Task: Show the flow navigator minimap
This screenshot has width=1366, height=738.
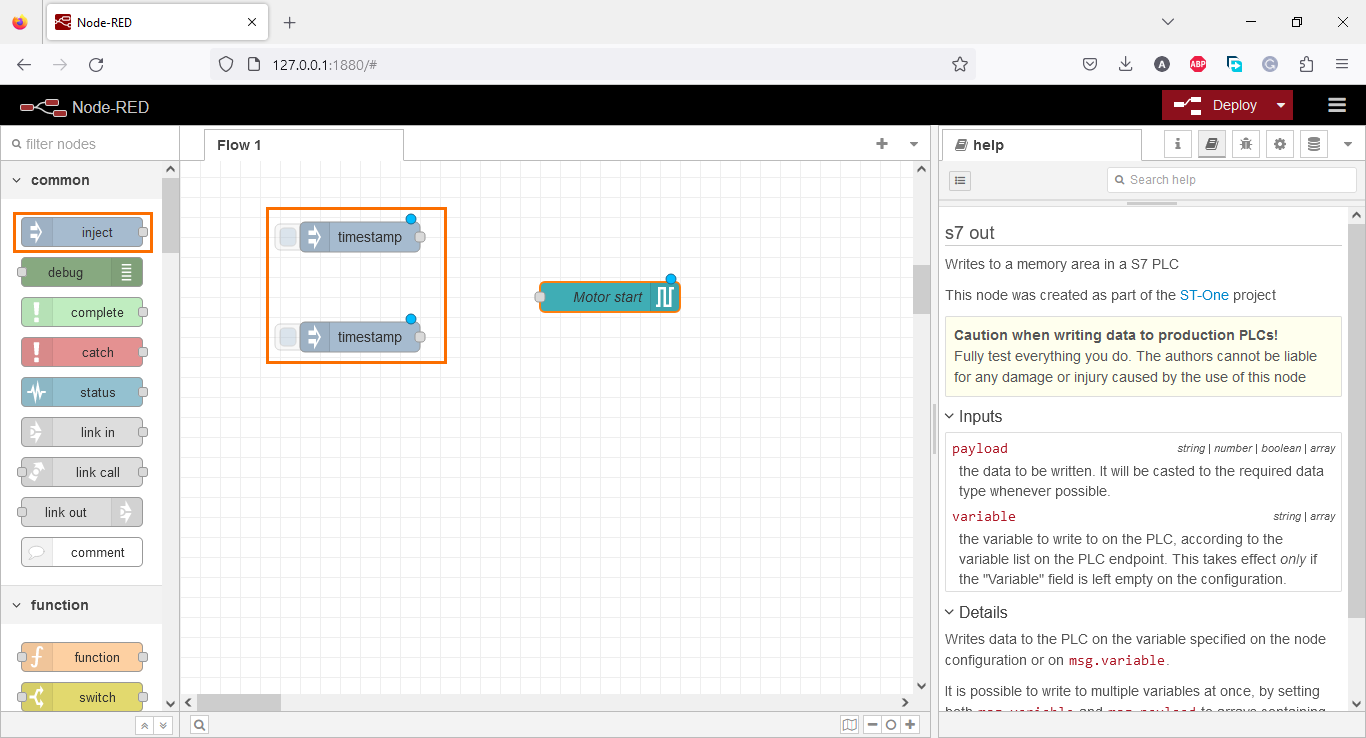Action: coord(849,724)
